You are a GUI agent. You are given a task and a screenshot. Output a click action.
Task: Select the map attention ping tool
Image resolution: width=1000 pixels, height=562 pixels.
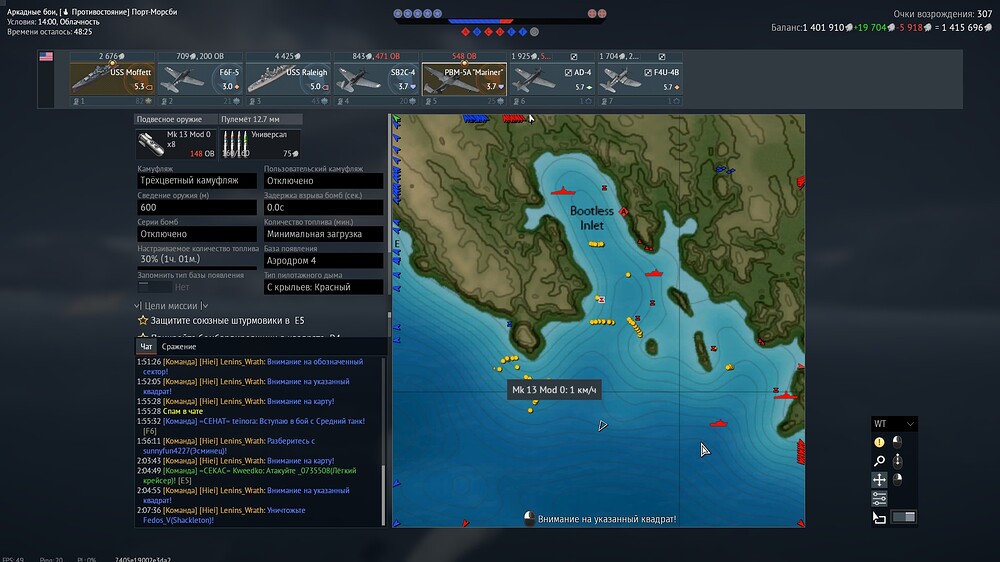tap(879, 442)
